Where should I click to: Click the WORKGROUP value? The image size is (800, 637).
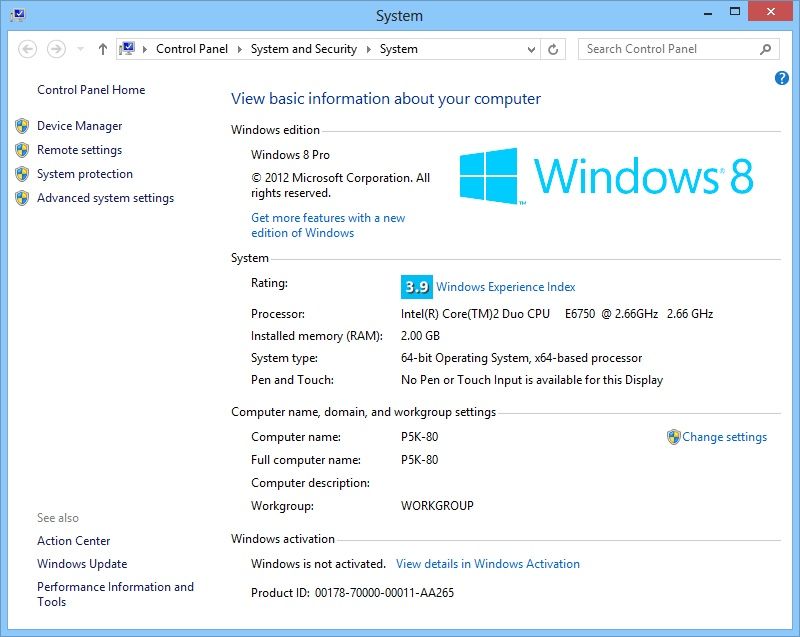coord(437,505)
